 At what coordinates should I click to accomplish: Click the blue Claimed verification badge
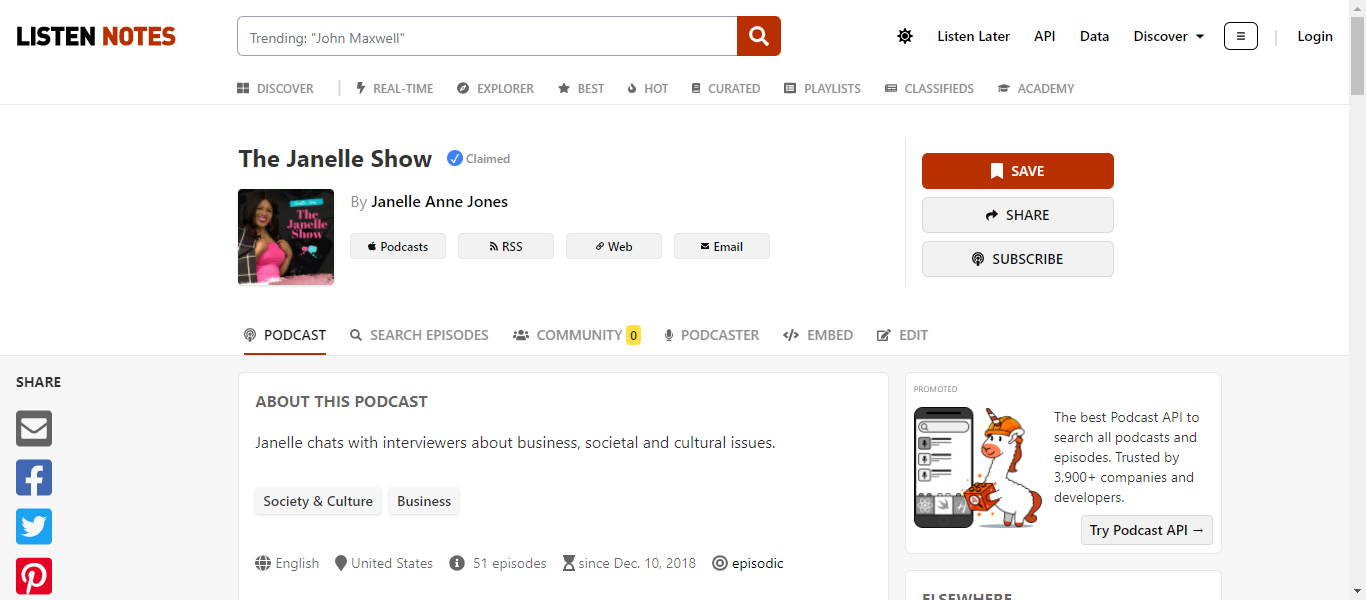(478, 158)
